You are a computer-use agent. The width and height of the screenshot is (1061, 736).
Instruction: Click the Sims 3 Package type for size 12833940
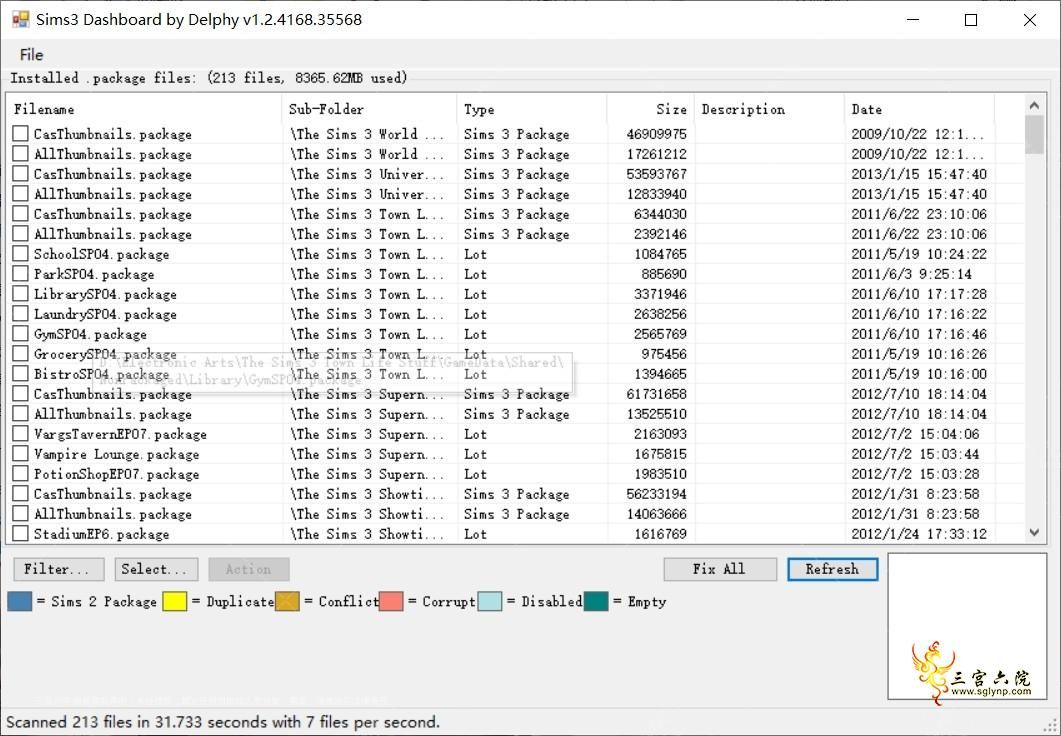516,194
